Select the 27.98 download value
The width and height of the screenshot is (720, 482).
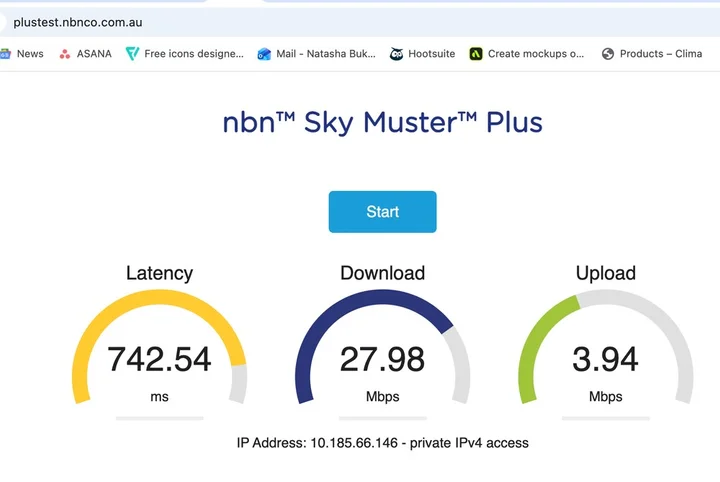click(x=382, y=359)
